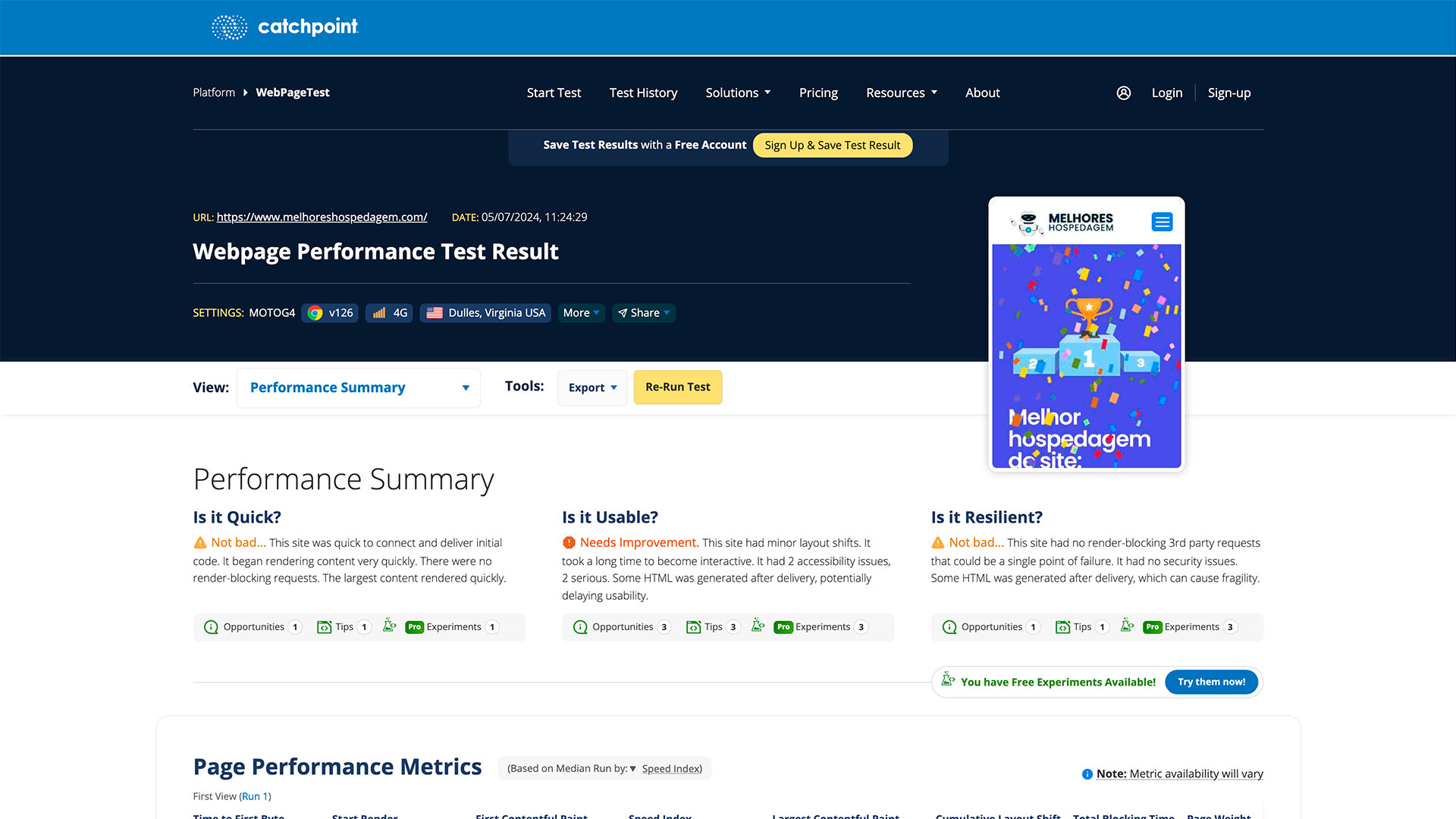The width and height of the screenshot is (1456, 819).
Task: Open the Solutions menu item
Action: 737,92
